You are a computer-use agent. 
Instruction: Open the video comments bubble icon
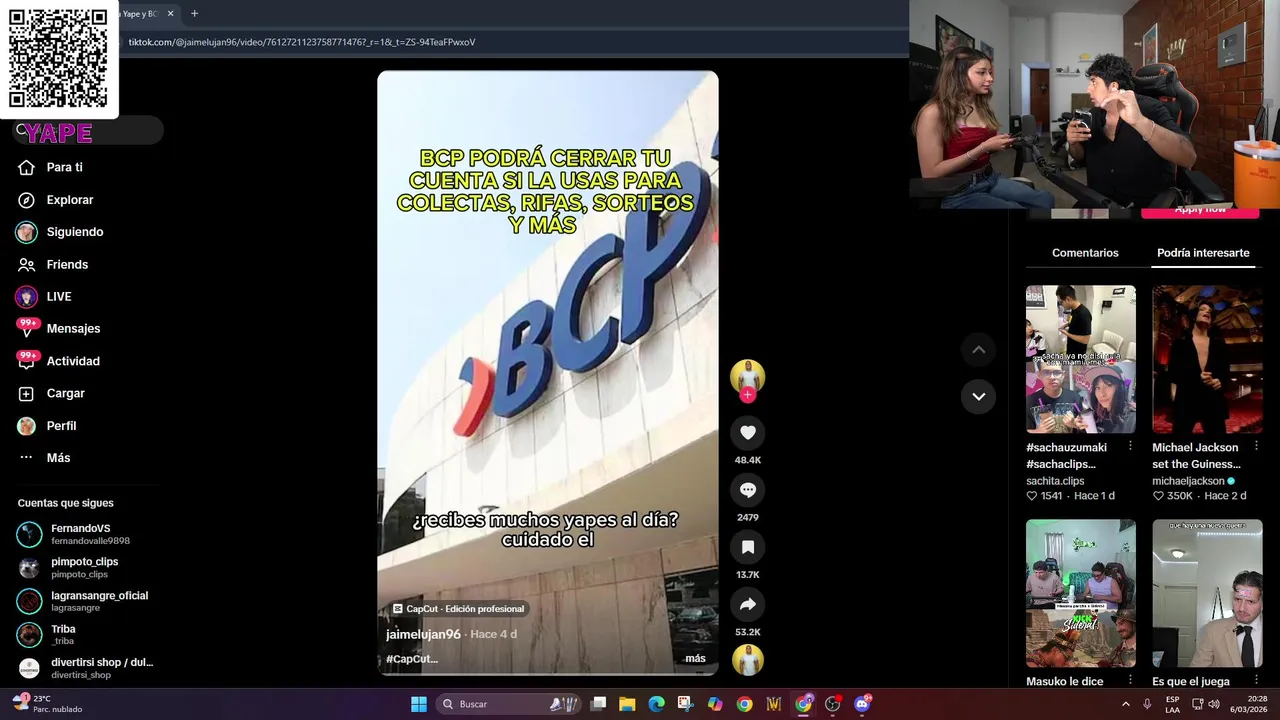tap(747, 489)
